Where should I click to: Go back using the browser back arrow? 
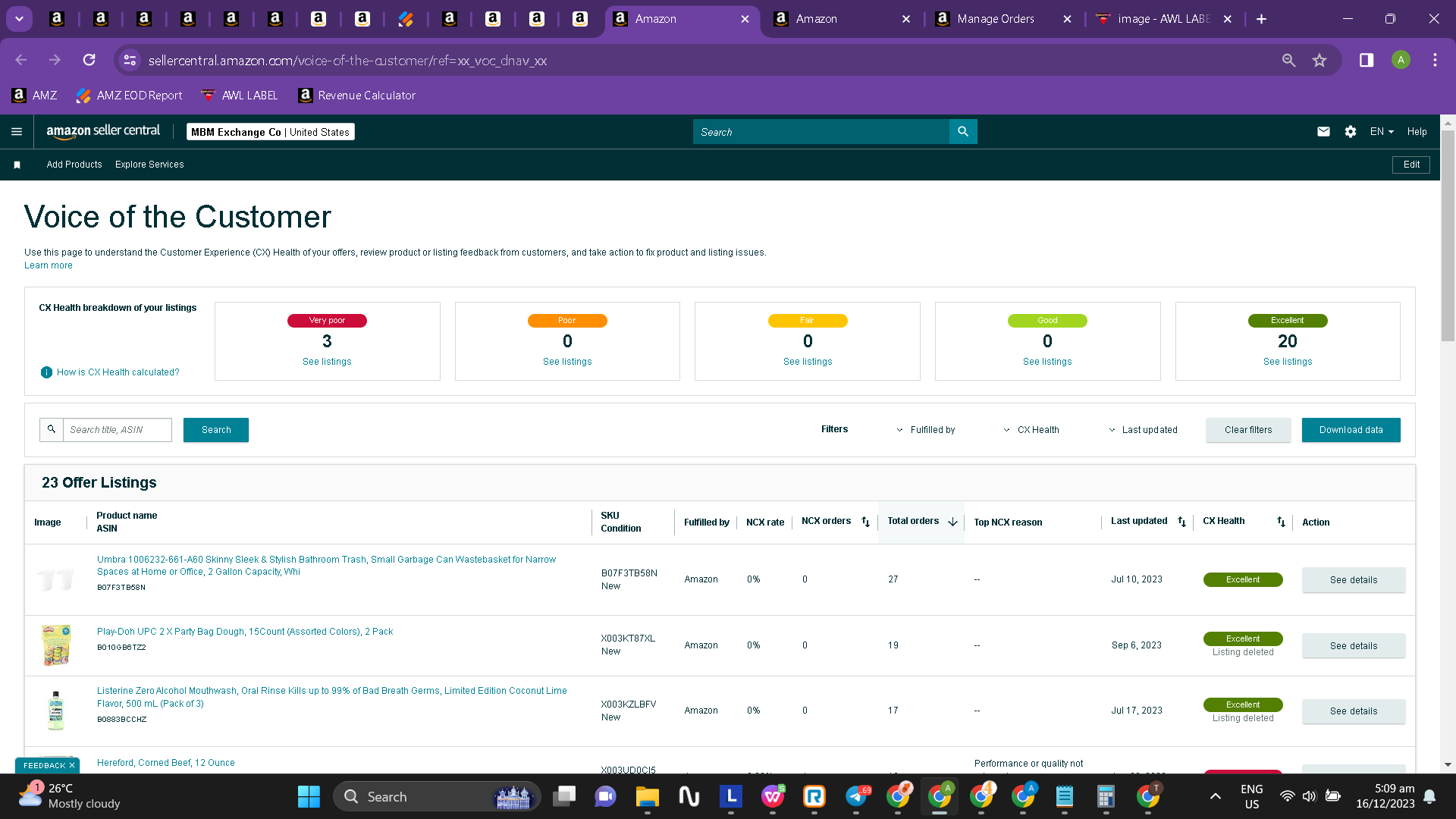21,60
